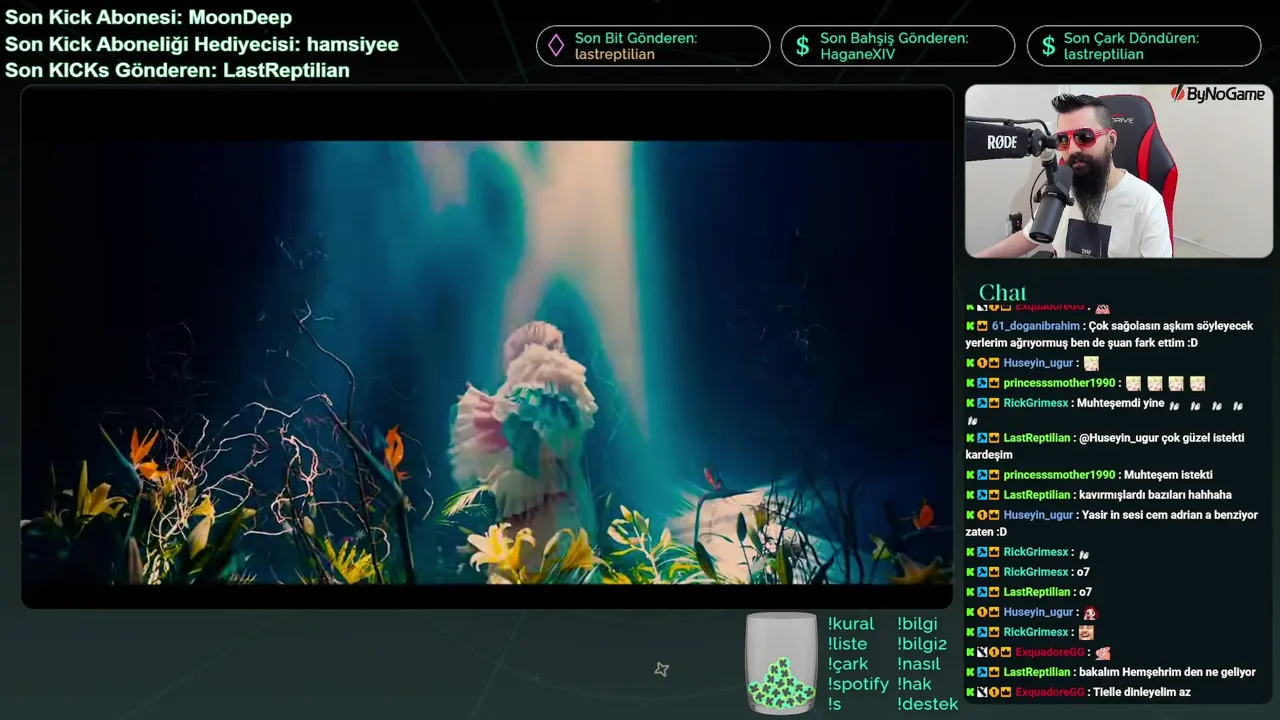Click the dollar icon beside Son Bahşiş Gönderen

(801, 46)
